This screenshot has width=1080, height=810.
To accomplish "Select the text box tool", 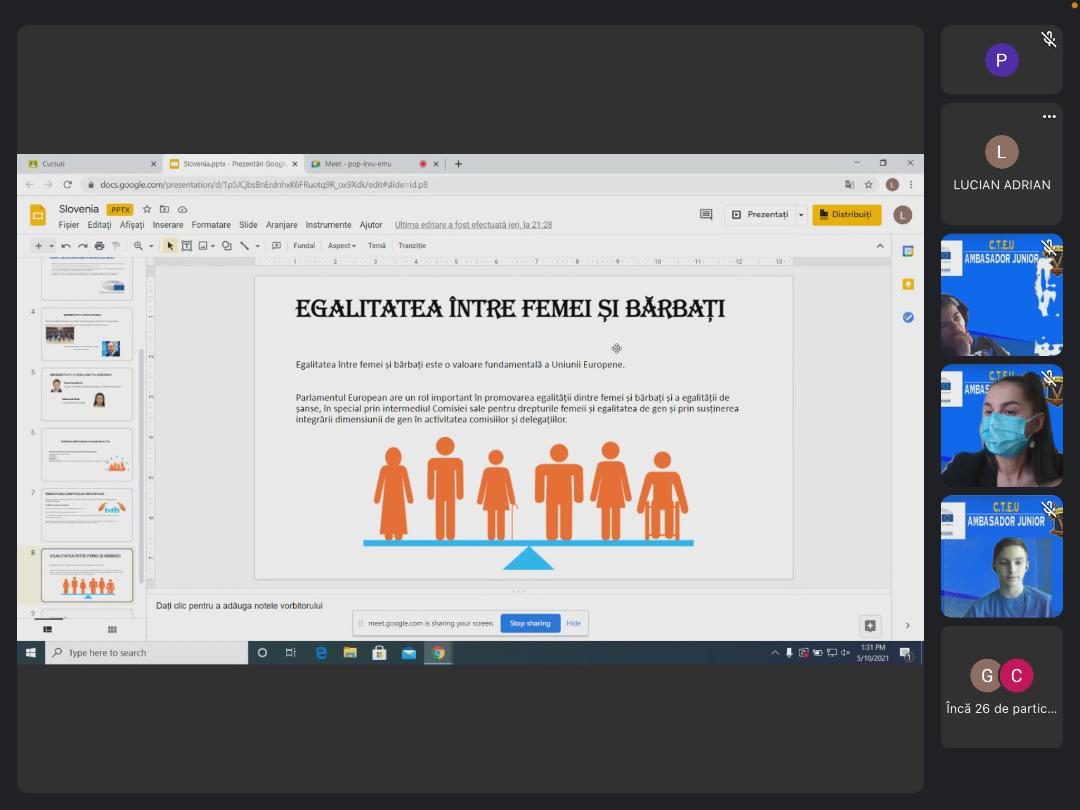I will click(x=186, y=246).
